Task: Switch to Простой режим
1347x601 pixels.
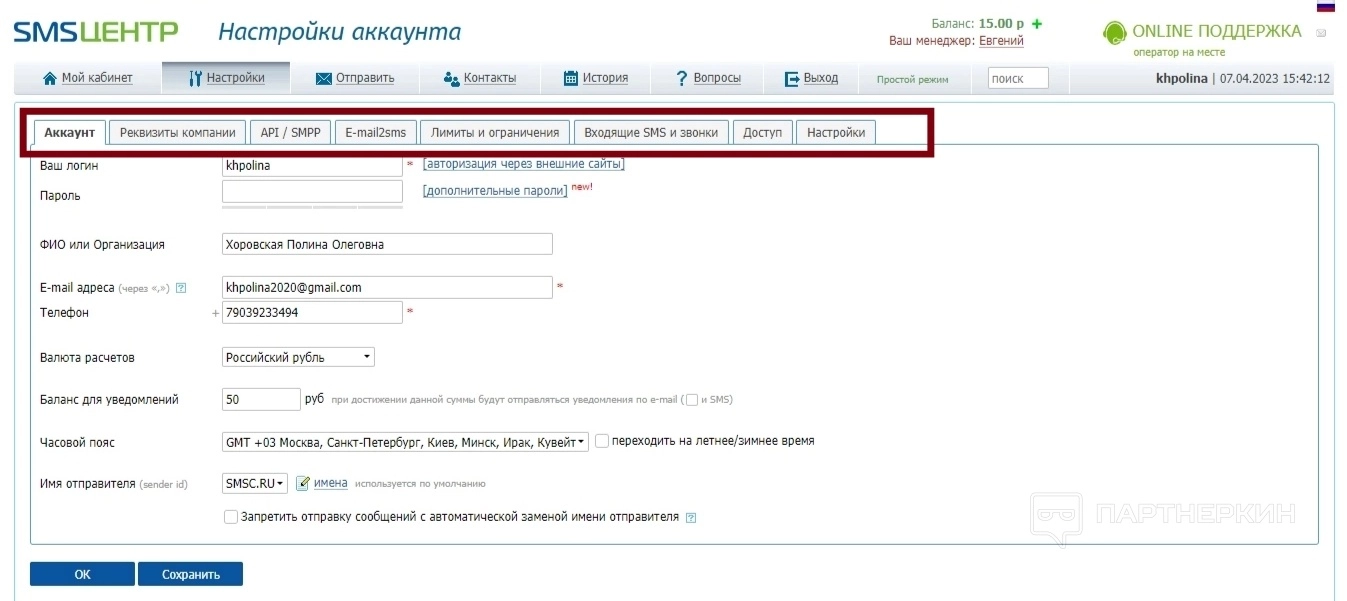Action: [912, 79]
